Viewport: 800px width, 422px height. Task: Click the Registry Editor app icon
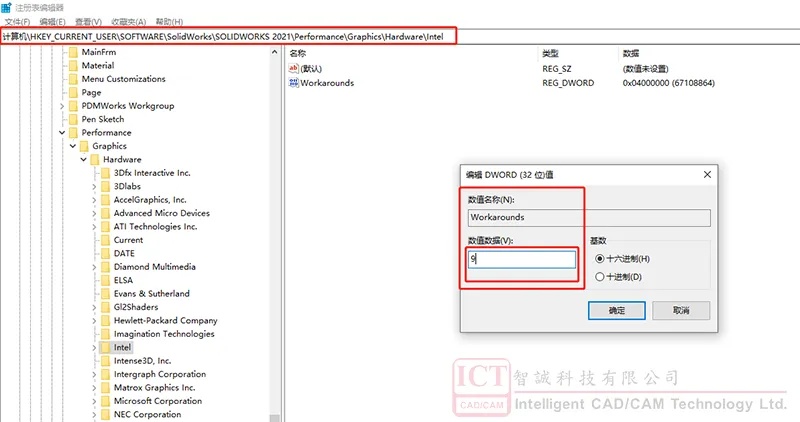(x=7, y=8)
